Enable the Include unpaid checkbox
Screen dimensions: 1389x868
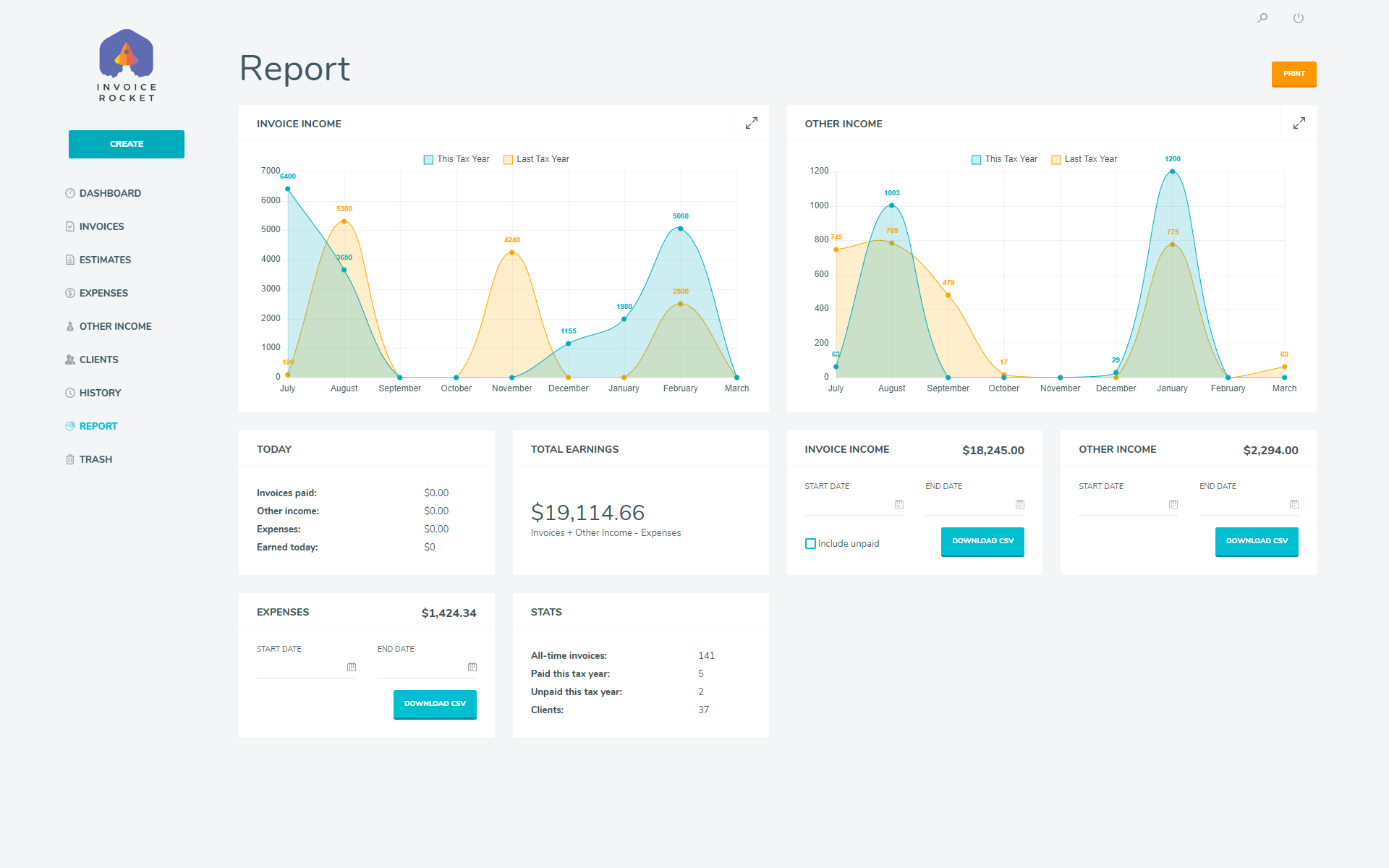[810, 543]
